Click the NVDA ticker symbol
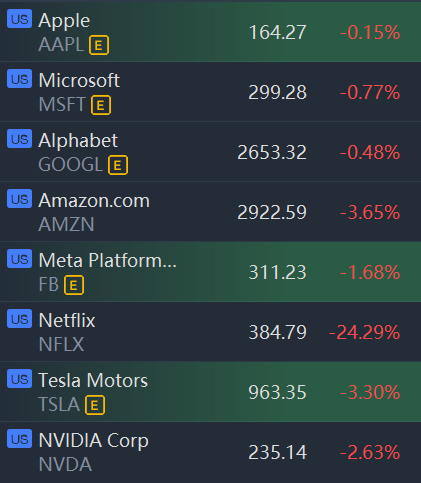Image resolution: width=421 pixels, height=483 pixels. pos(65,464)
